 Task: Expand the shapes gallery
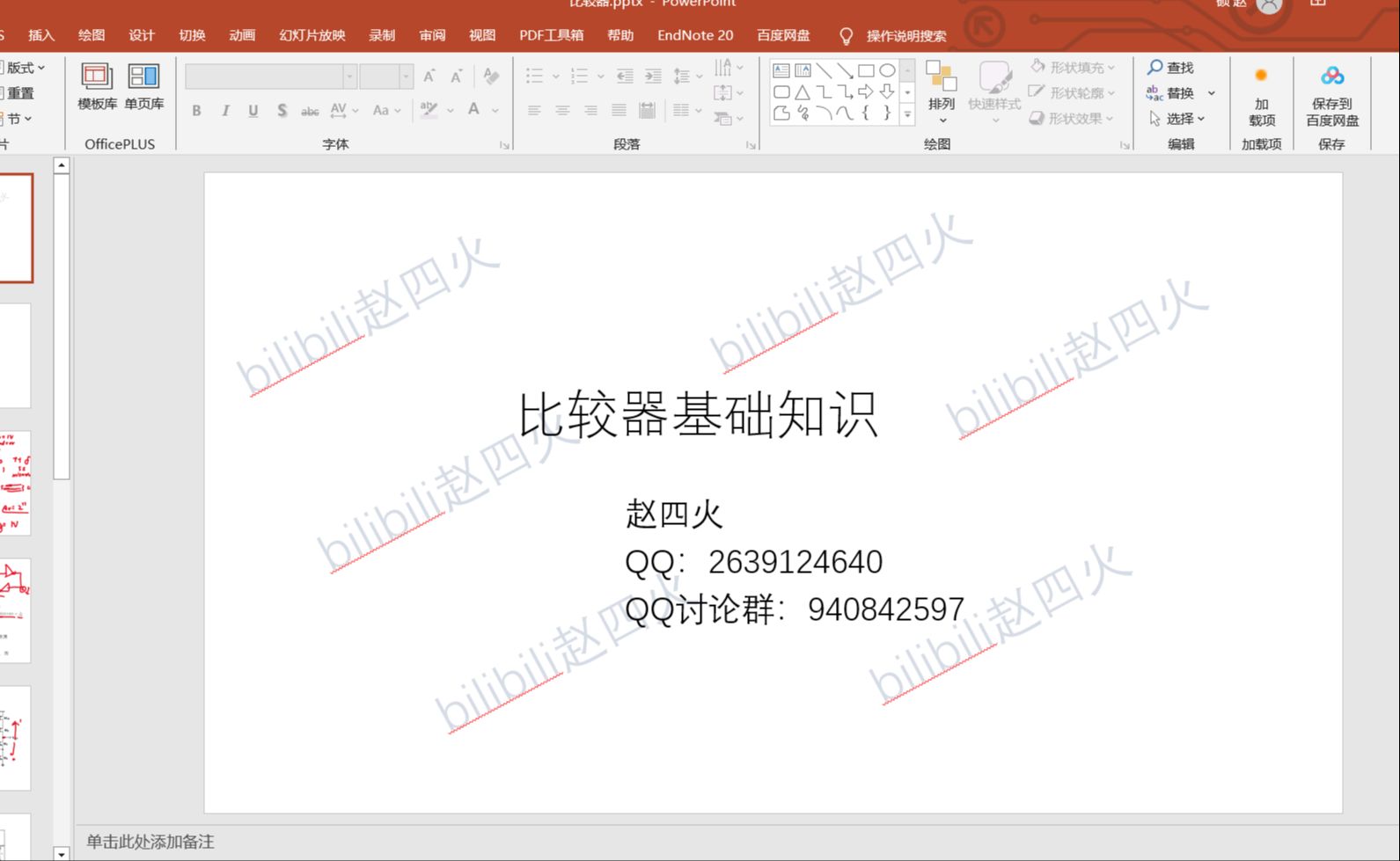(907, 113)
